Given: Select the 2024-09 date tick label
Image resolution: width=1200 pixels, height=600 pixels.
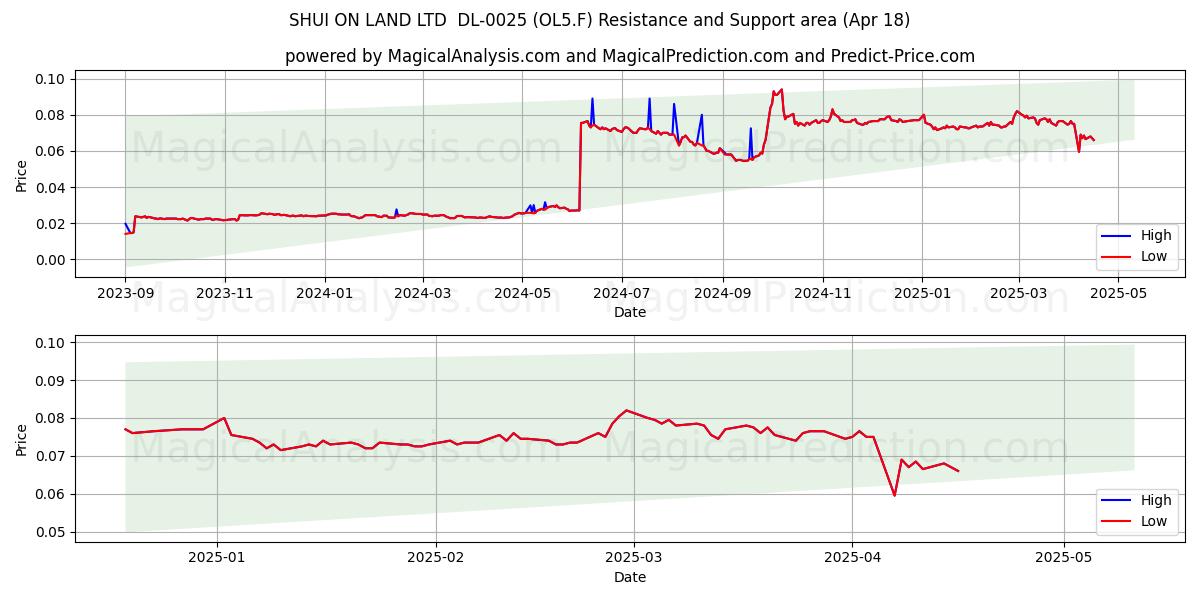Looking at the screenshot, I should (723, 294).
